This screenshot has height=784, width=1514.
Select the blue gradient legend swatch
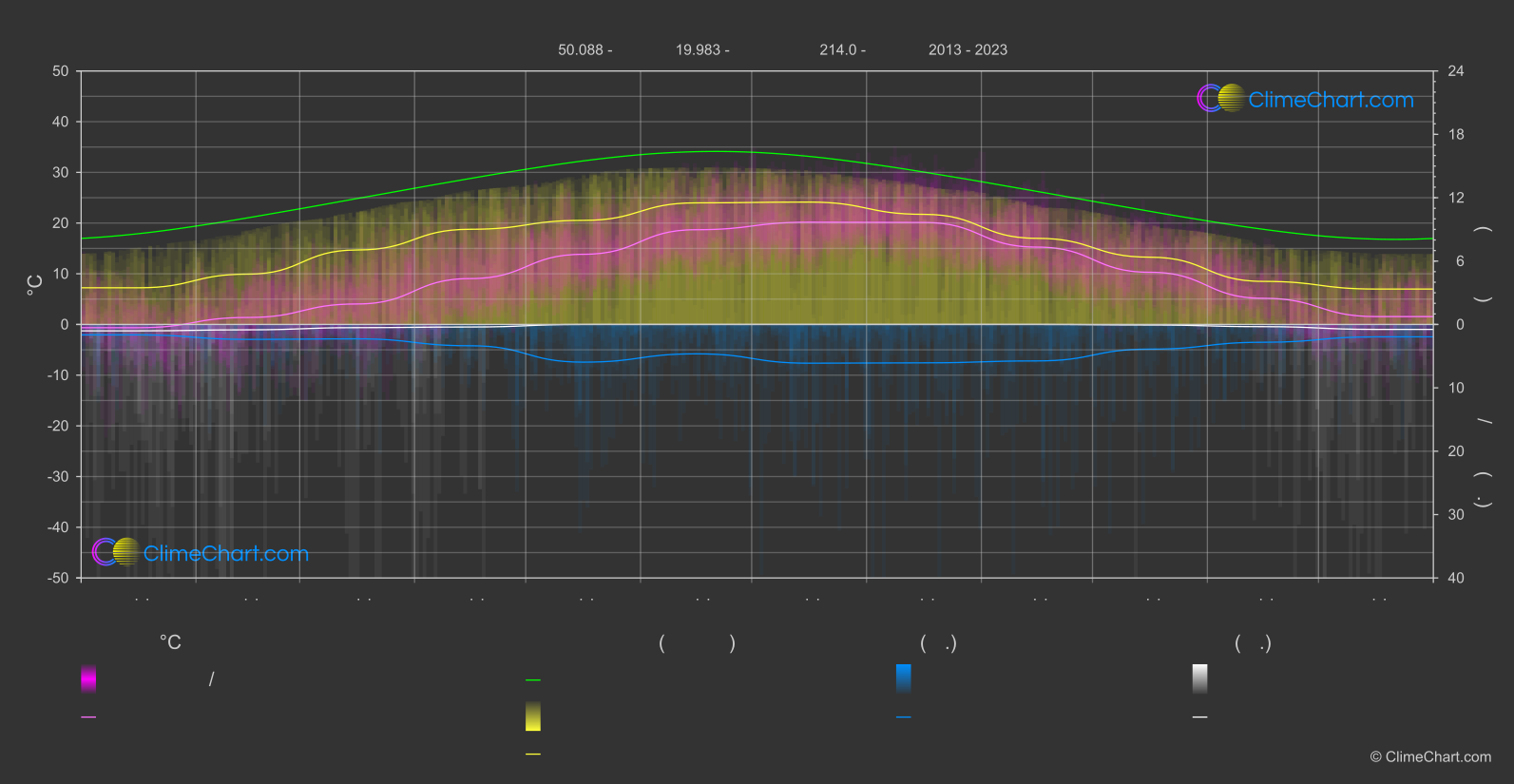pyautogui.click(x=904, y=679)
